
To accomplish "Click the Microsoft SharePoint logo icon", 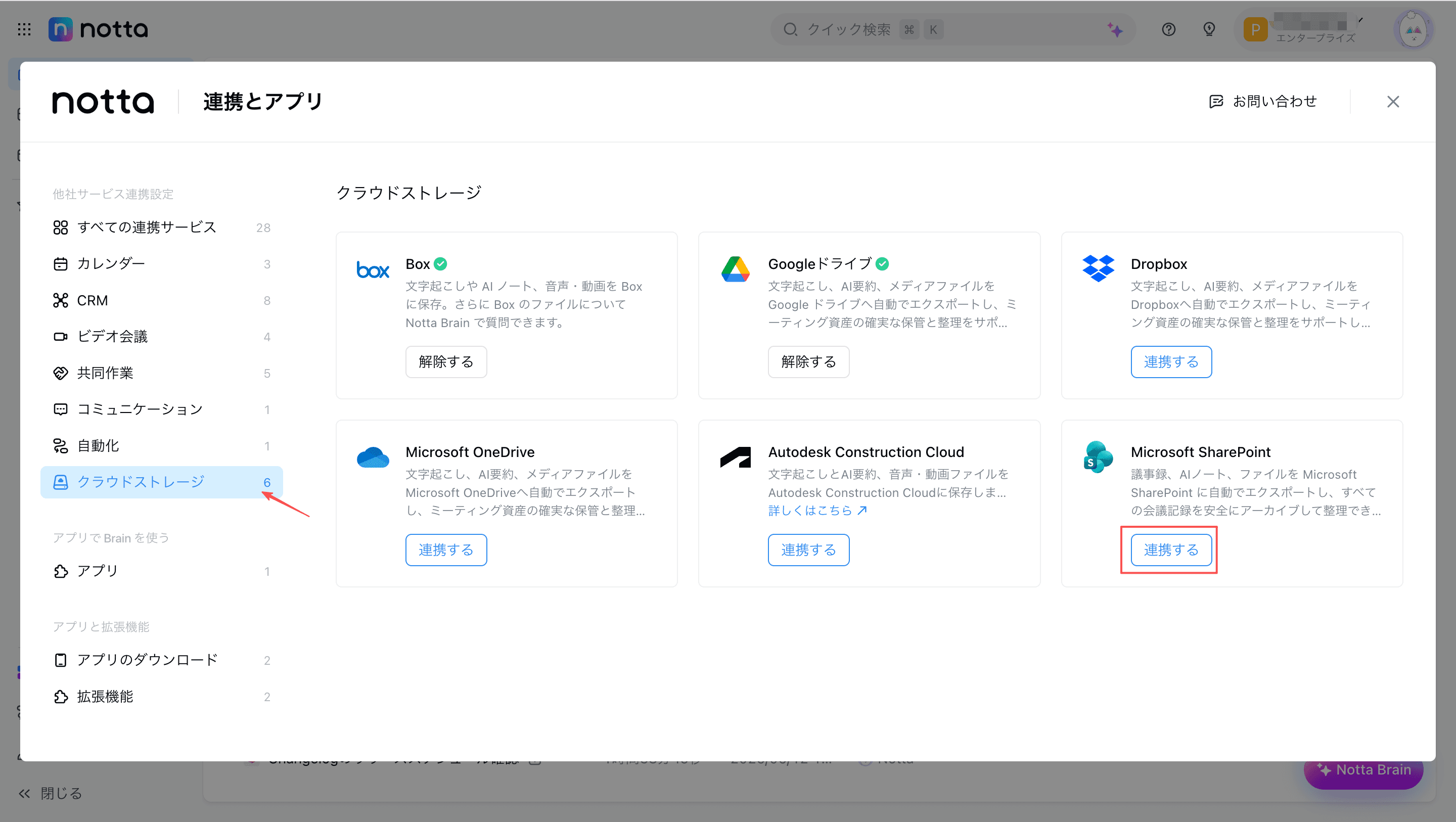I will pyautogui.click(x=1098, y=457).
